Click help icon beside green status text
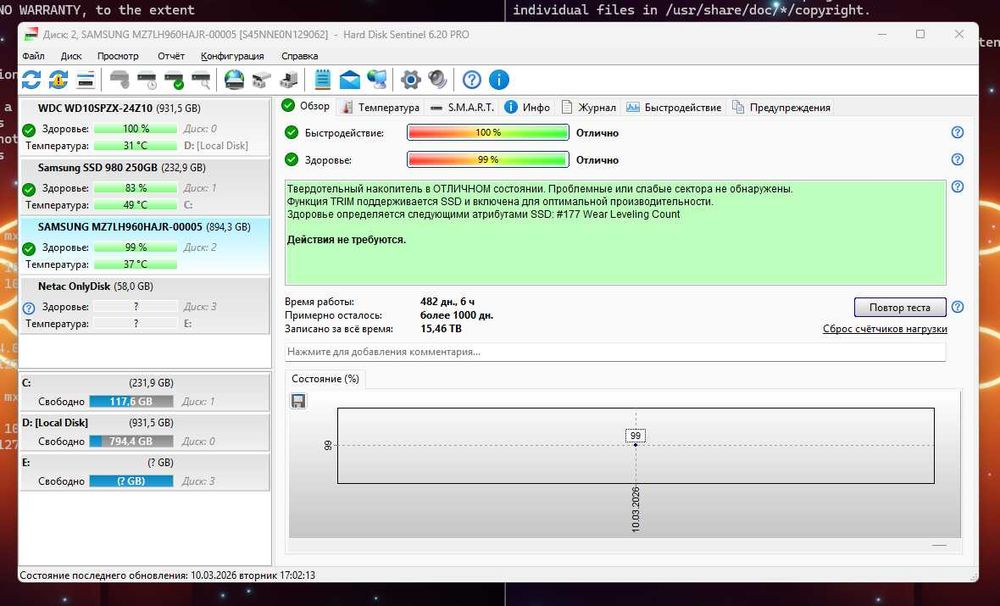 pyautogui.click(x=957, y=187)
